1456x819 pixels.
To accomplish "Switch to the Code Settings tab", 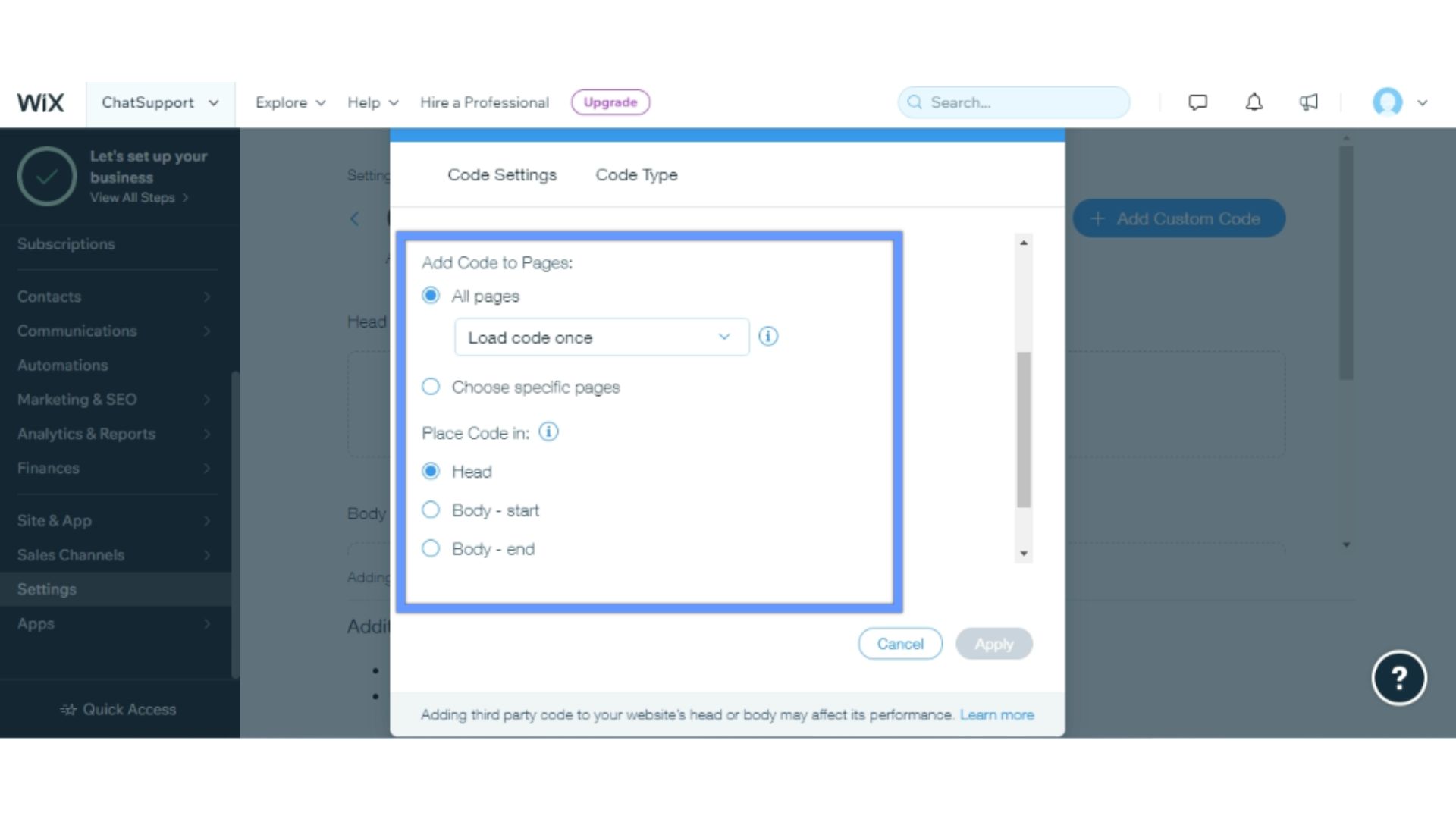I will click(501, 175).
